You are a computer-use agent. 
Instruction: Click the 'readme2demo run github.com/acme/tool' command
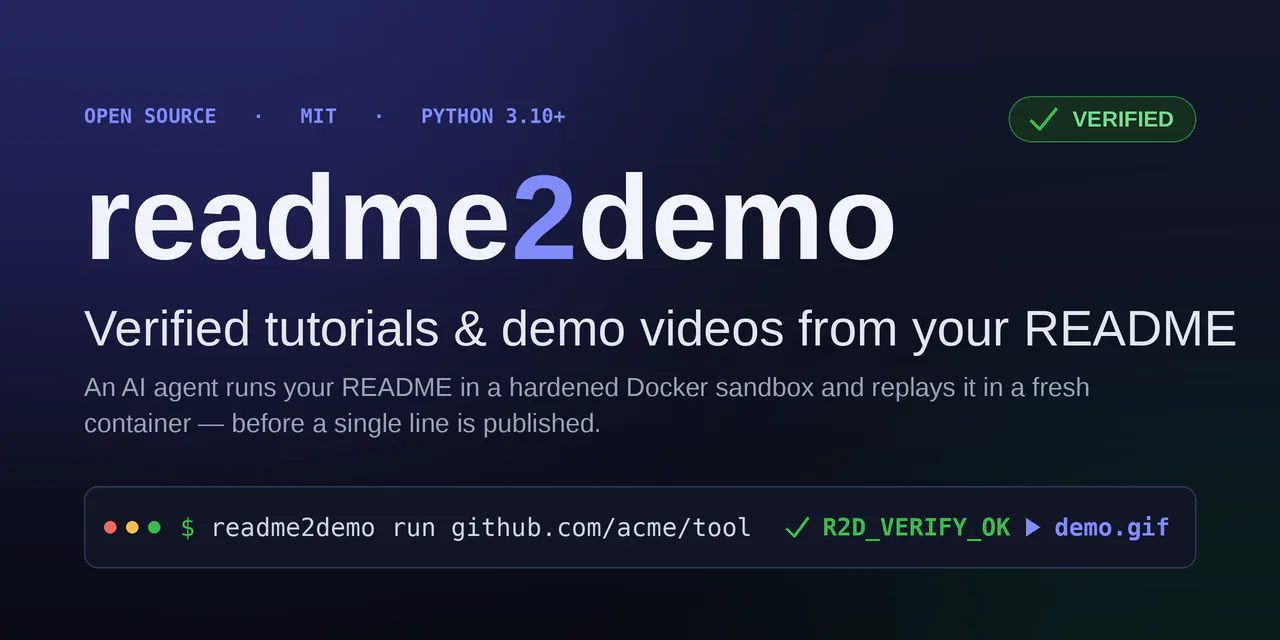click(481, 527)
